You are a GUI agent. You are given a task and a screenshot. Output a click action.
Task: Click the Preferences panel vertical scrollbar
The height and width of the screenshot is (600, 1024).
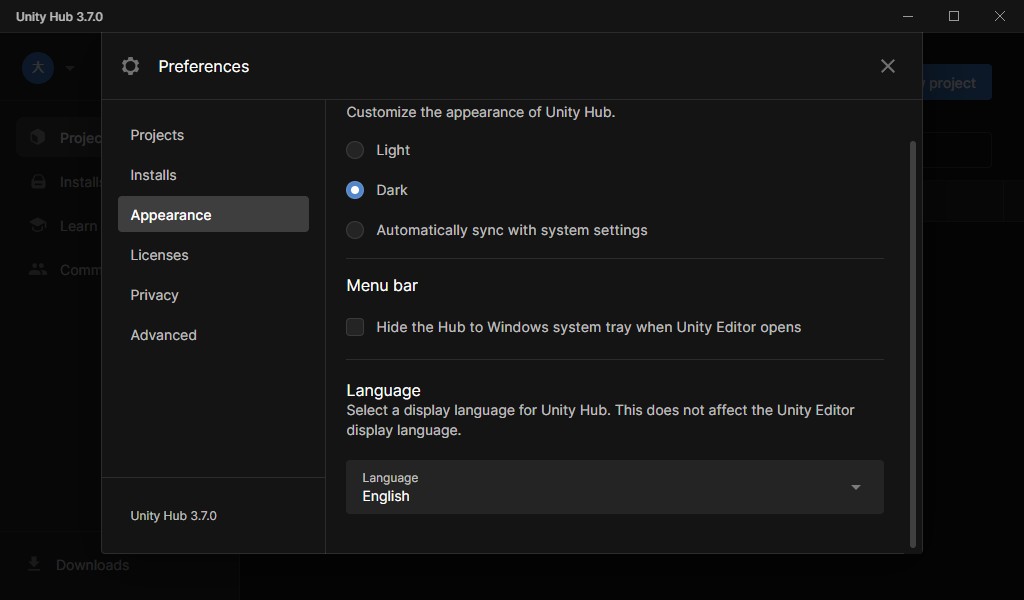[x=912, y=340]
